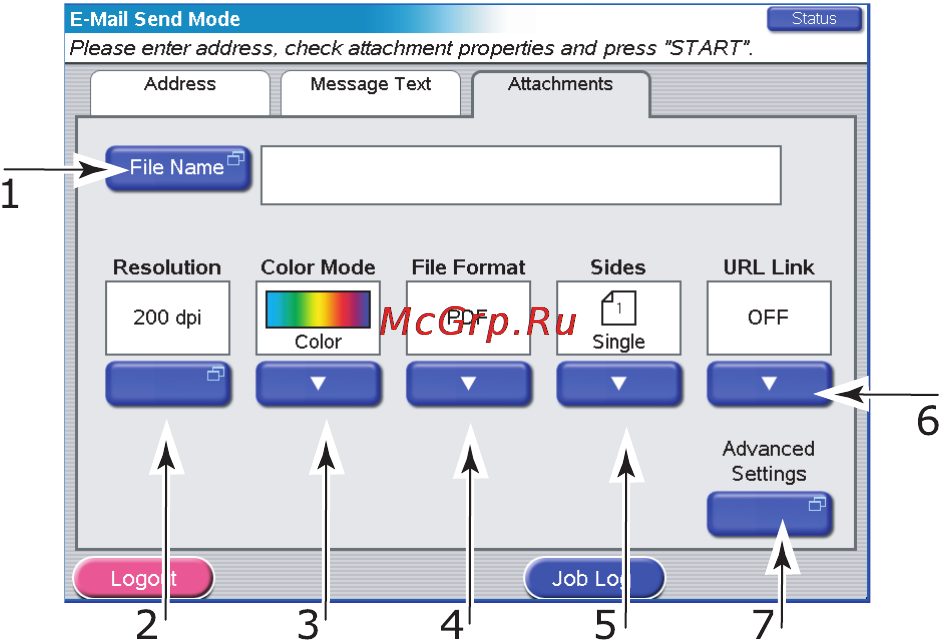
Task: Click the File Format label
Action: point(468,267)
